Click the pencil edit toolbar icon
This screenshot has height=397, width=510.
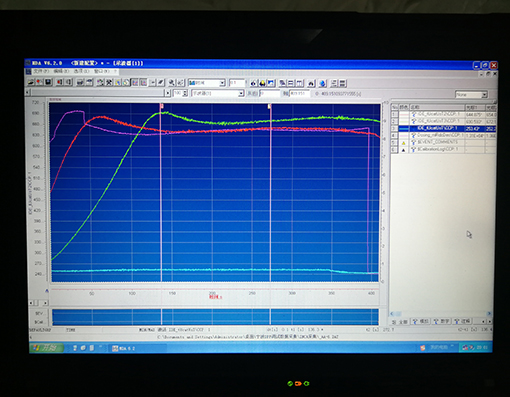(x=161, y=82)
